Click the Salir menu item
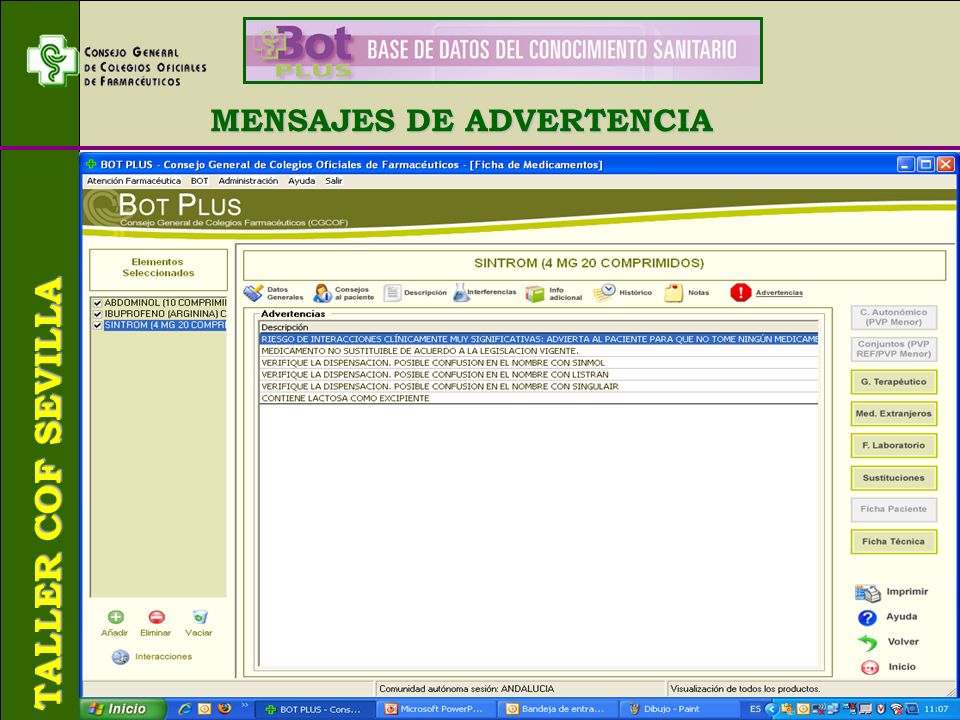960x720 pixels. tap(334, 181)
